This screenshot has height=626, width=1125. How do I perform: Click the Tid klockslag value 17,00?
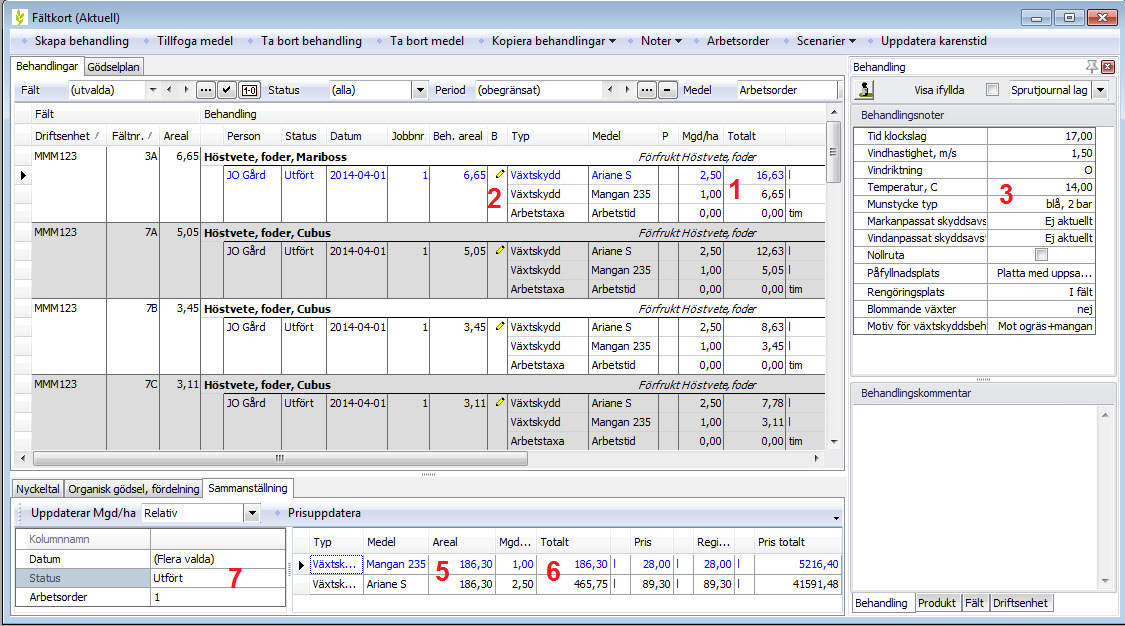click(1041, 136)
